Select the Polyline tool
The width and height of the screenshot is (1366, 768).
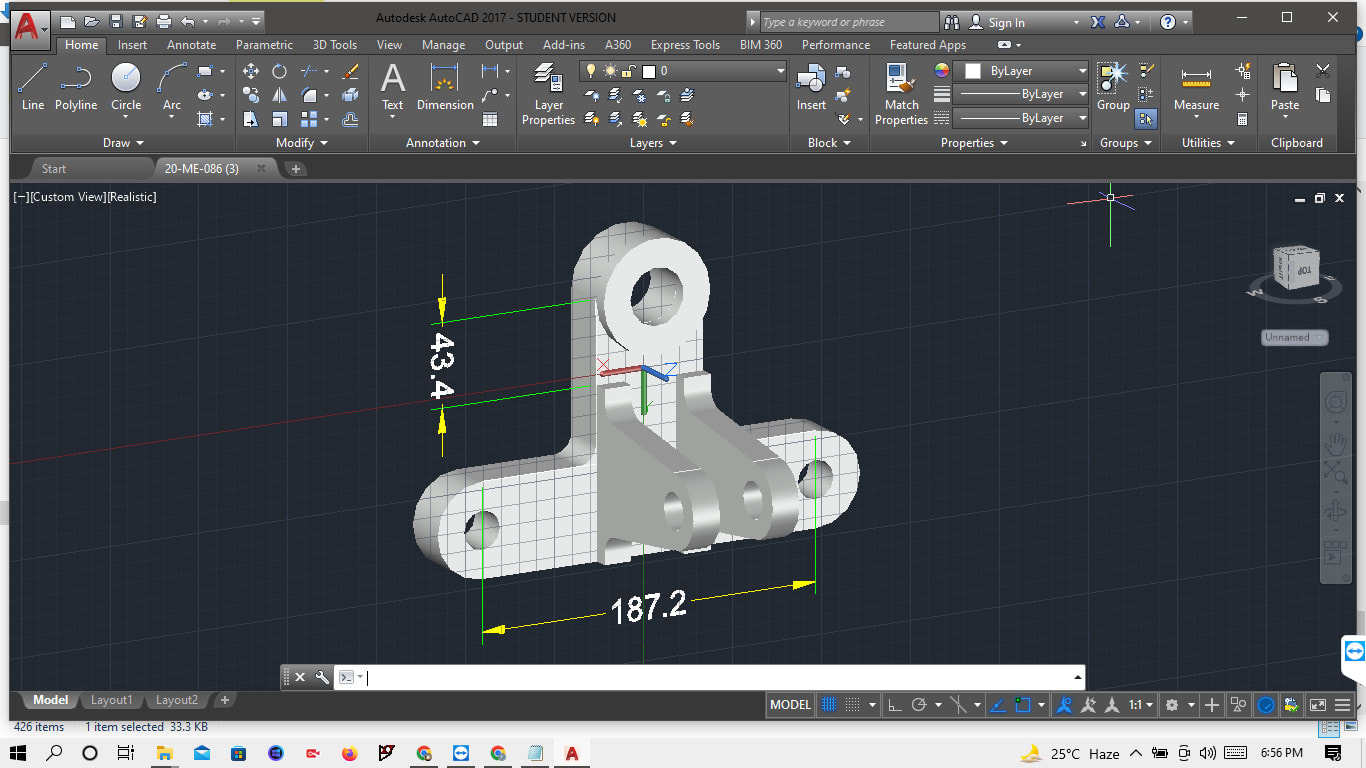pyautogui.click(x=75, y=90)
